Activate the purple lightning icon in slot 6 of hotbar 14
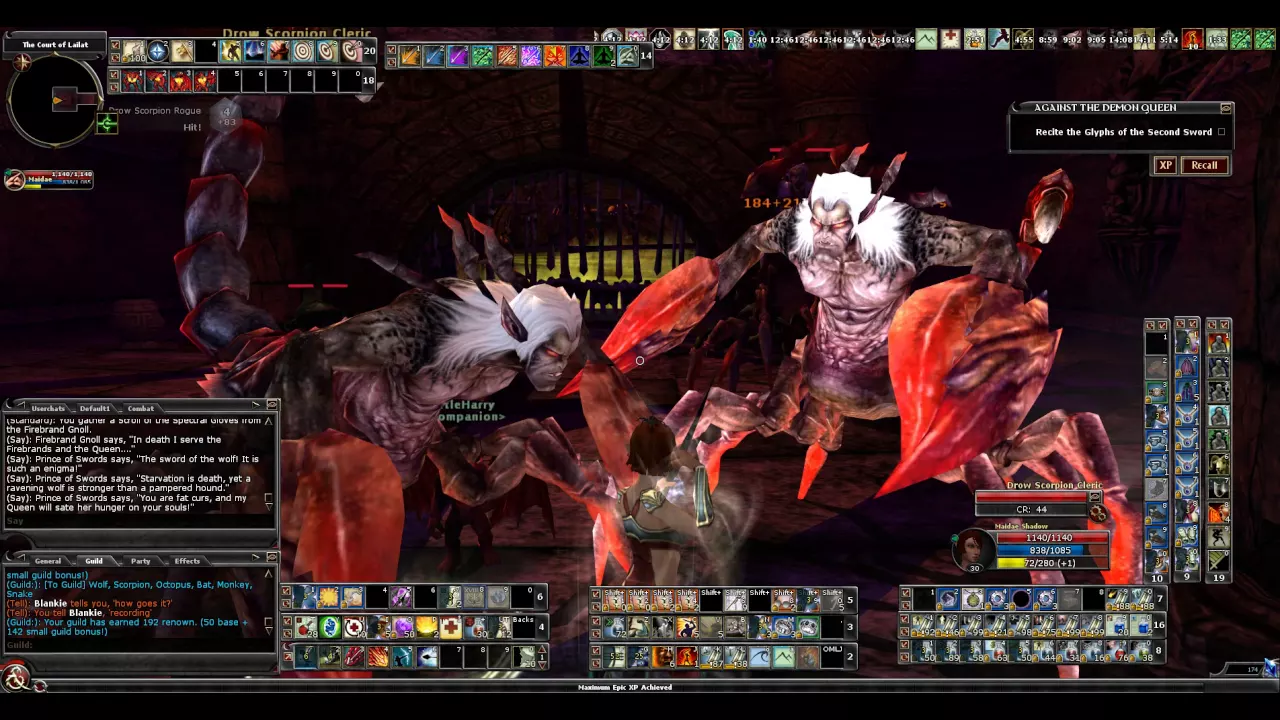The image size is (1280, 720). pyautogui.click(x=530, y=56)
